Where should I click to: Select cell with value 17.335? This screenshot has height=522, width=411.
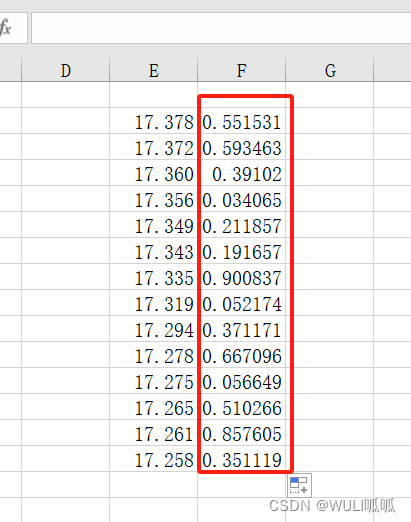[154, 277]
